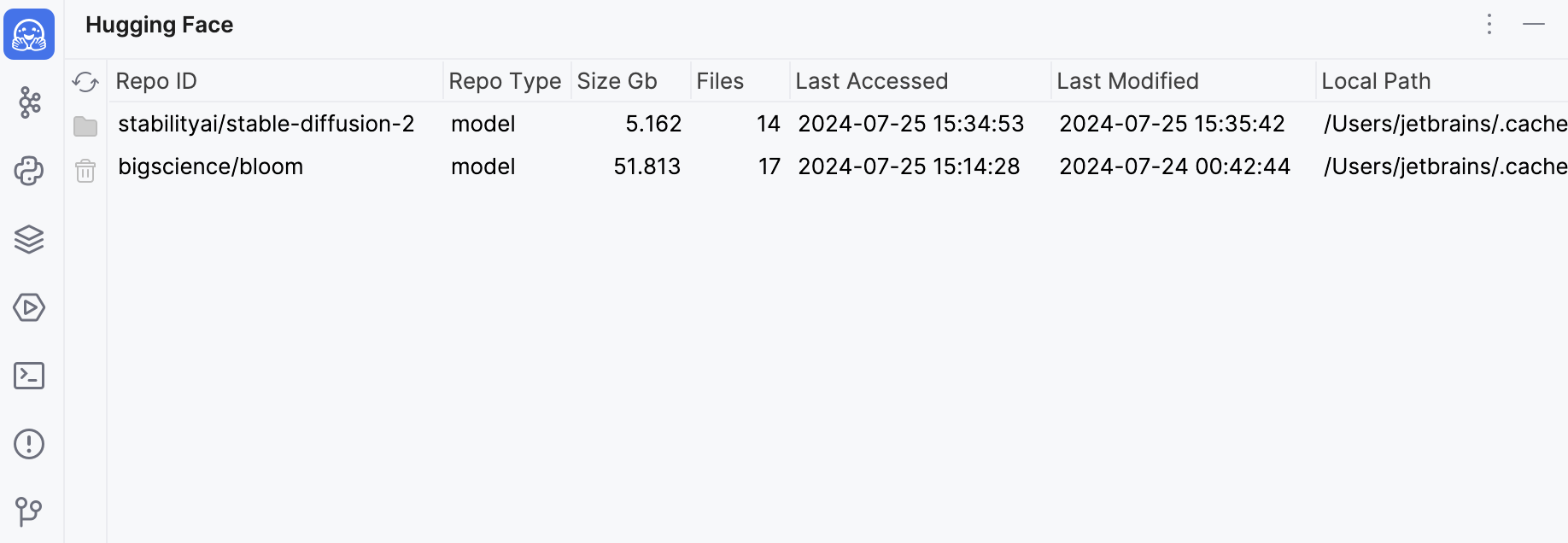Open the Terminal tool window
This screenshot has height=543, width=1568.
click(30, 376)
